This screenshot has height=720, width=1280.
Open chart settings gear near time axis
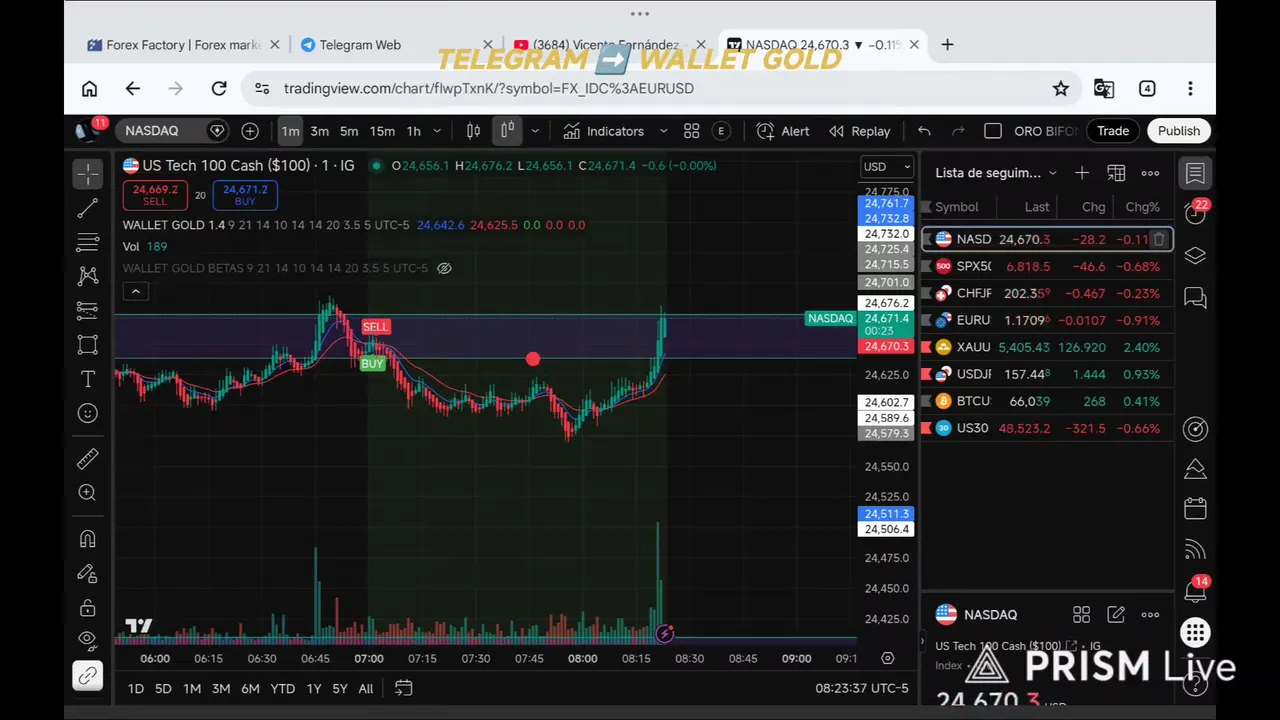click(887, 658)
